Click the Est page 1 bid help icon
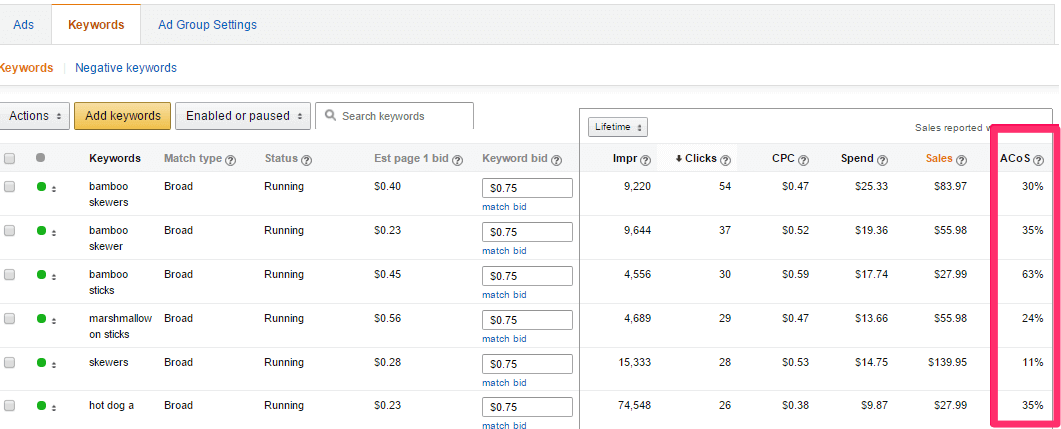This screenshot has height=429, width=1061. coord(457,160)
